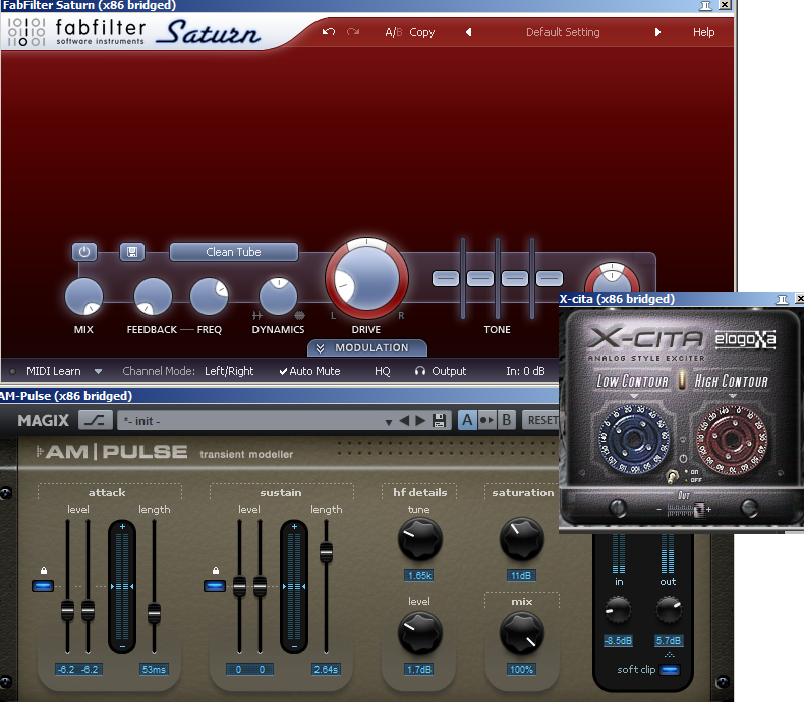
Task: Click the hf details level knob
Action: (x=420, y=634)
